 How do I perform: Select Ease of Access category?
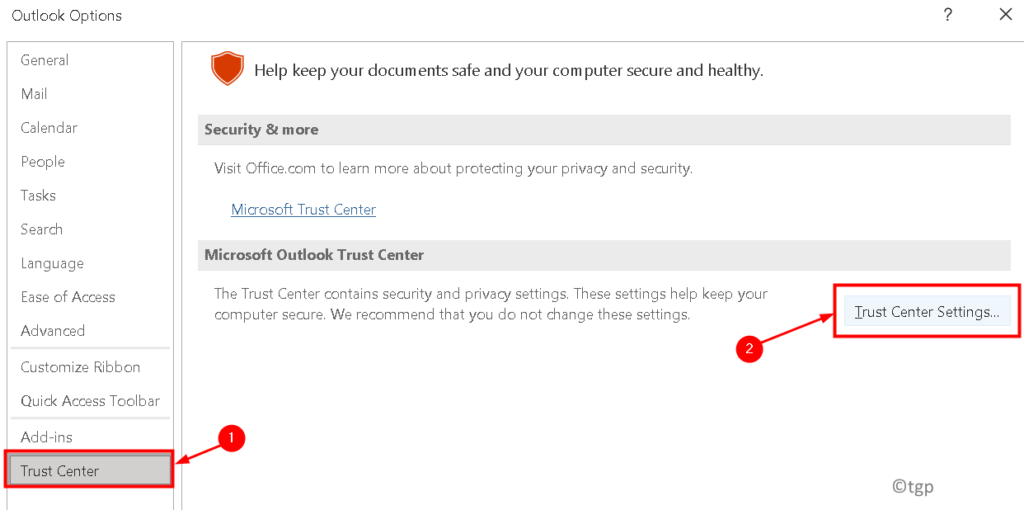click(68, 297)
